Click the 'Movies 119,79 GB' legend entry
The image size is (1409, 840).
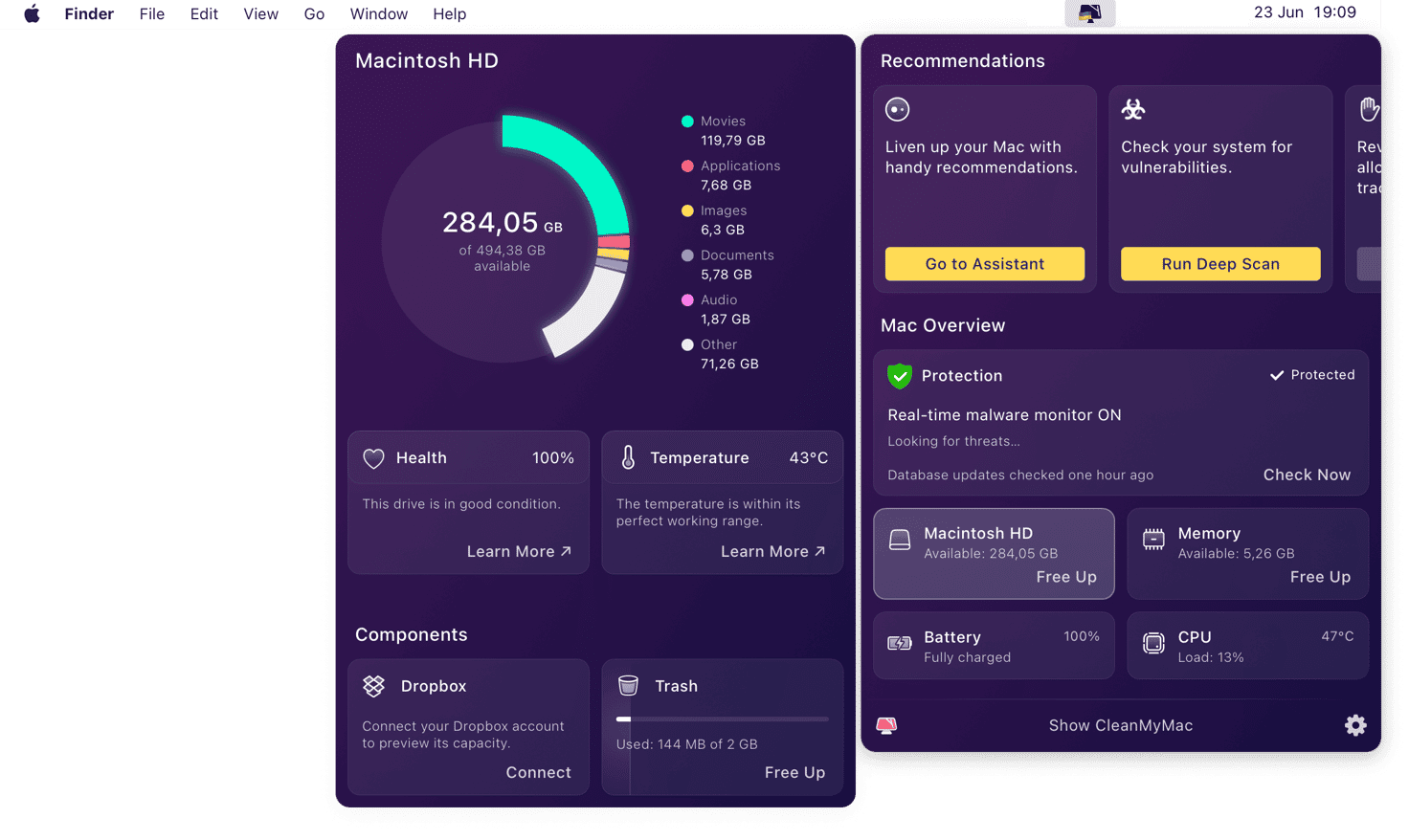724,130
